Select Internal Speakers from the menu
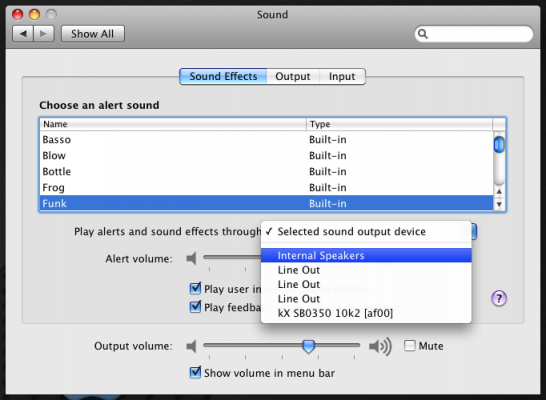The height and width of the screenshot is (400, 546). [x=366, y=256]
